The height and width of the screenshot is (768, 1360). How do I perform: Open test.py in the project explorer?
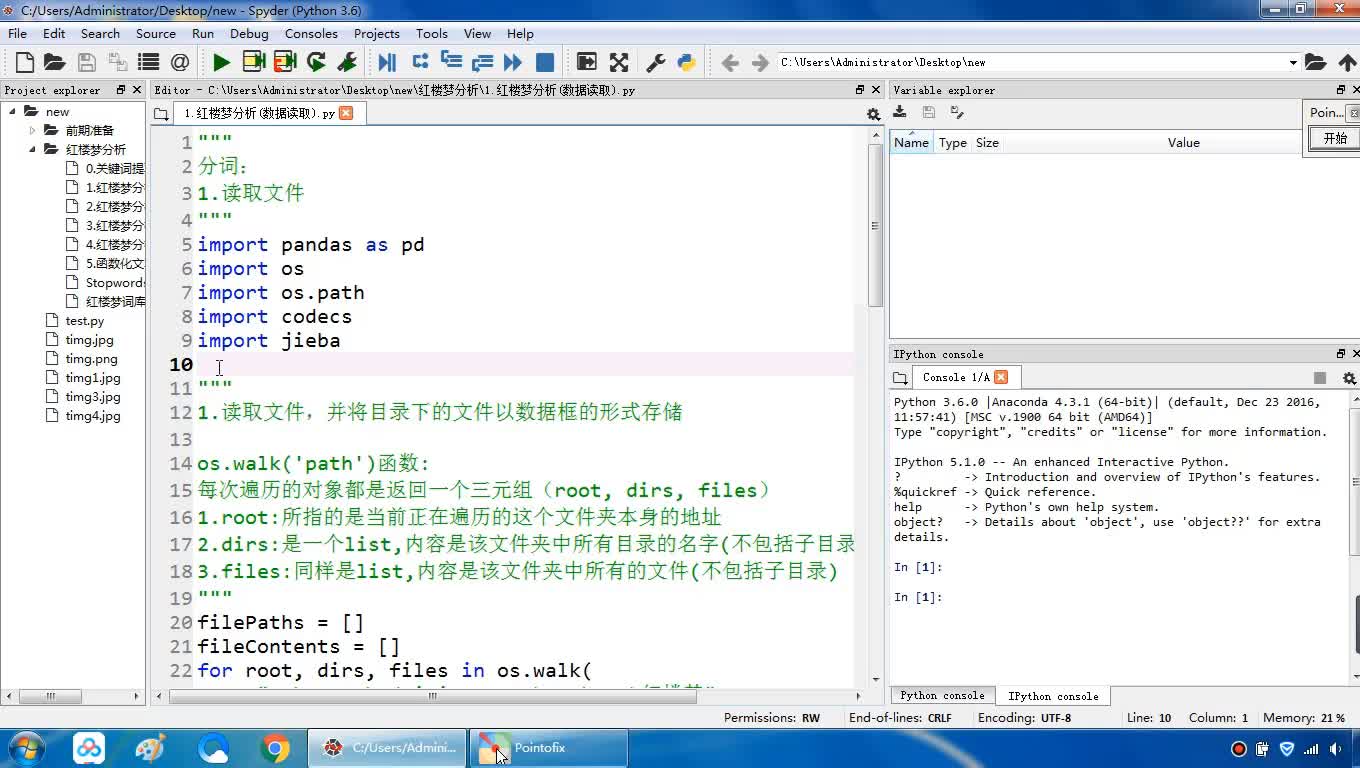pyautogui.click(x=84, y=321)
